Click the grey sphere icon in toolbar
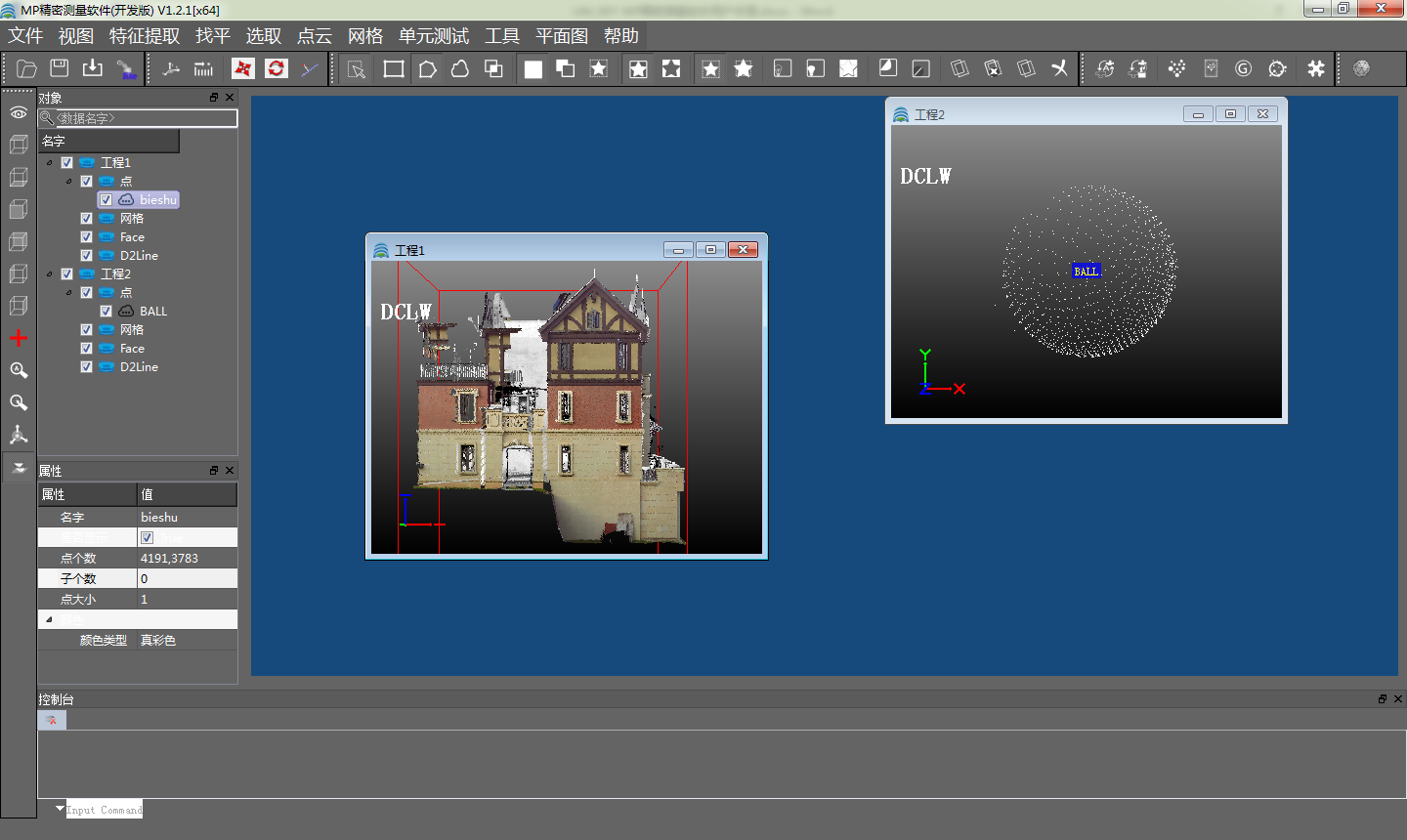 tap(1361, 68)
